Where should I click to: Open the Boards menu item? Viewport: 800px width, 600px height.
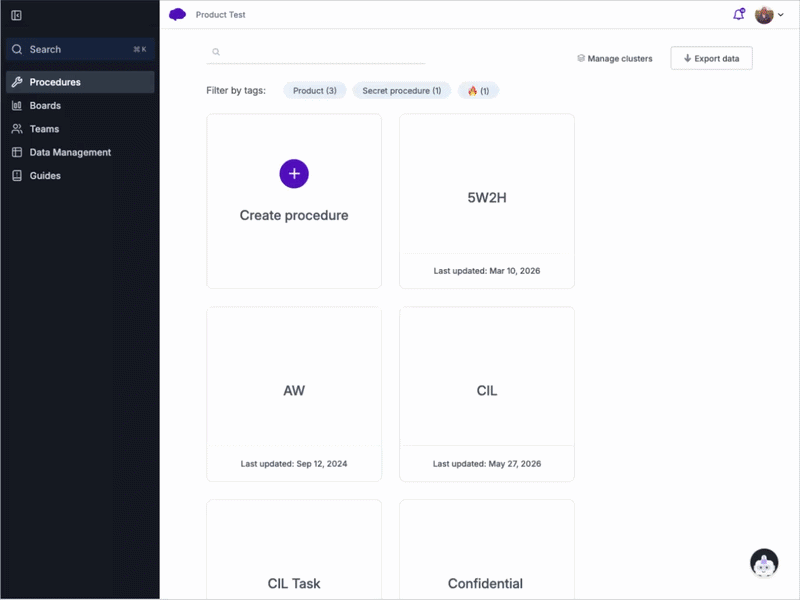point(80,105)
